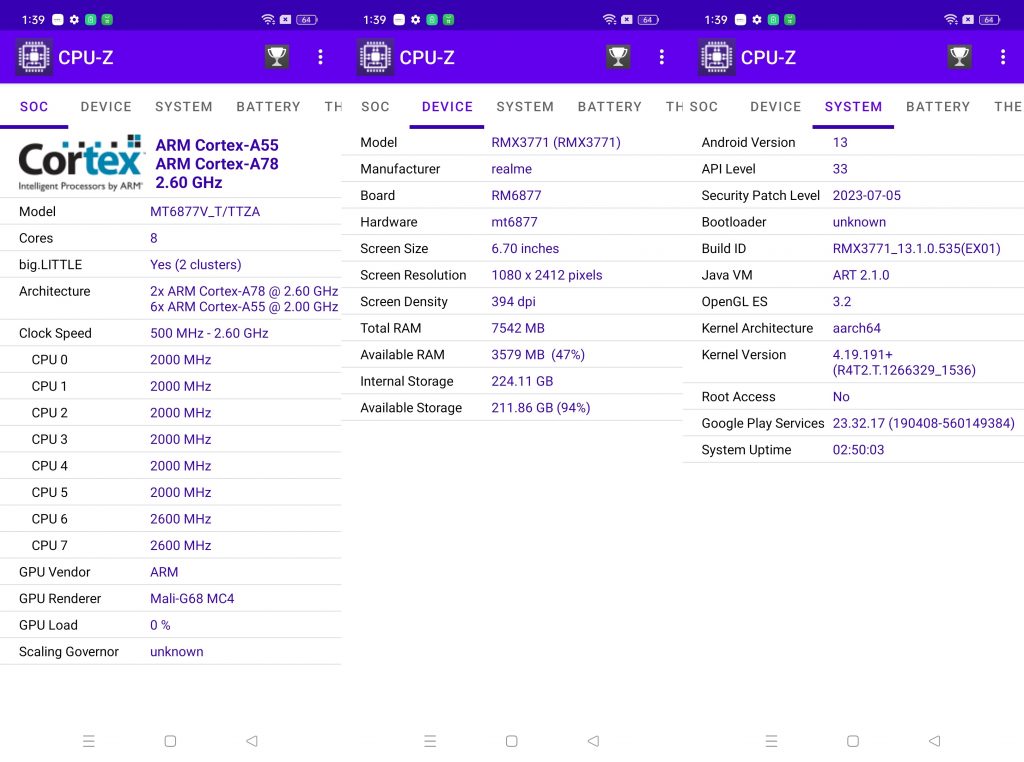
Task: Tap the Root Access value No
Action: pyautogui.click(x=841, y=397)
